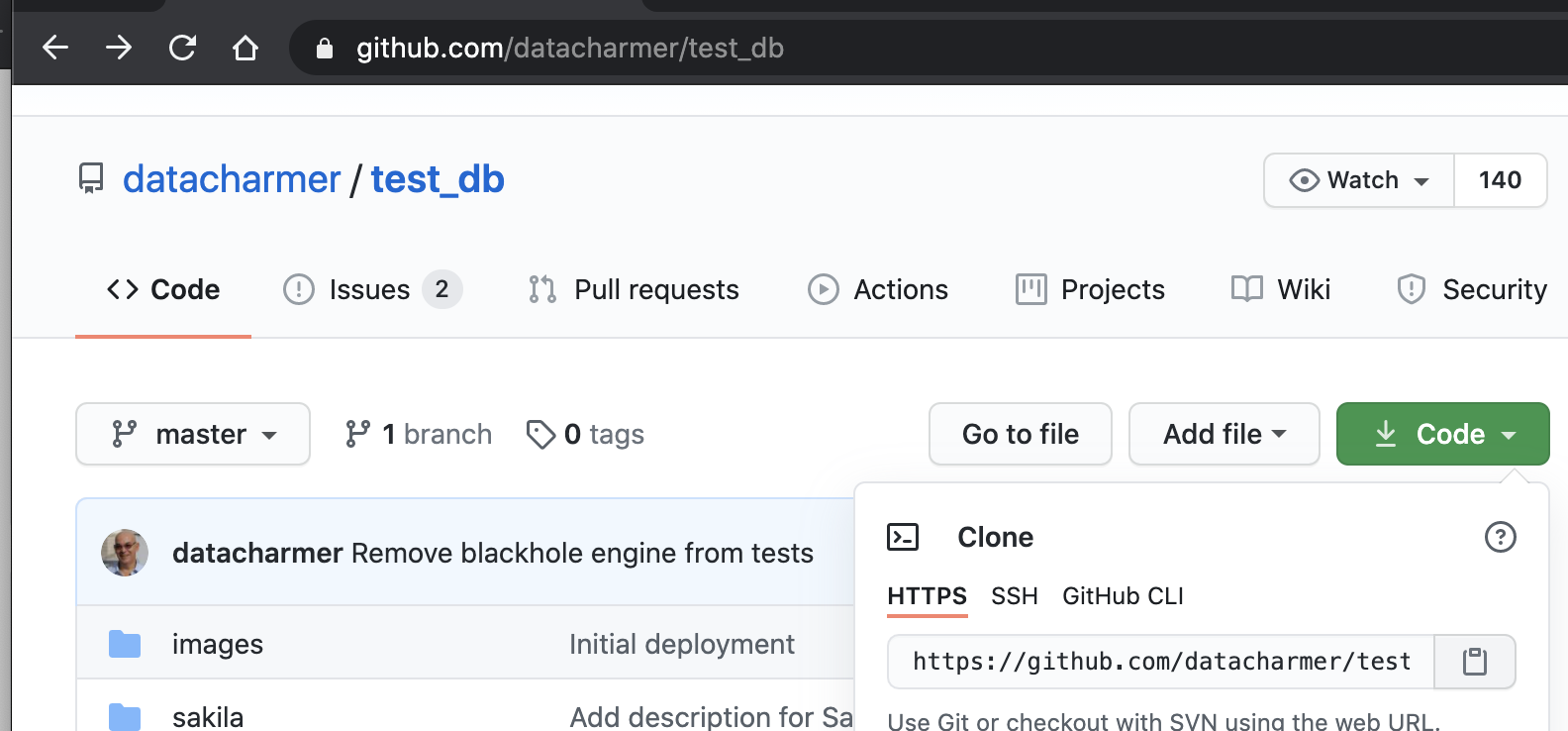This screenshot has width=1568, height=731.
Task: Select the Code tab
Action: click(x=163, y=289)
